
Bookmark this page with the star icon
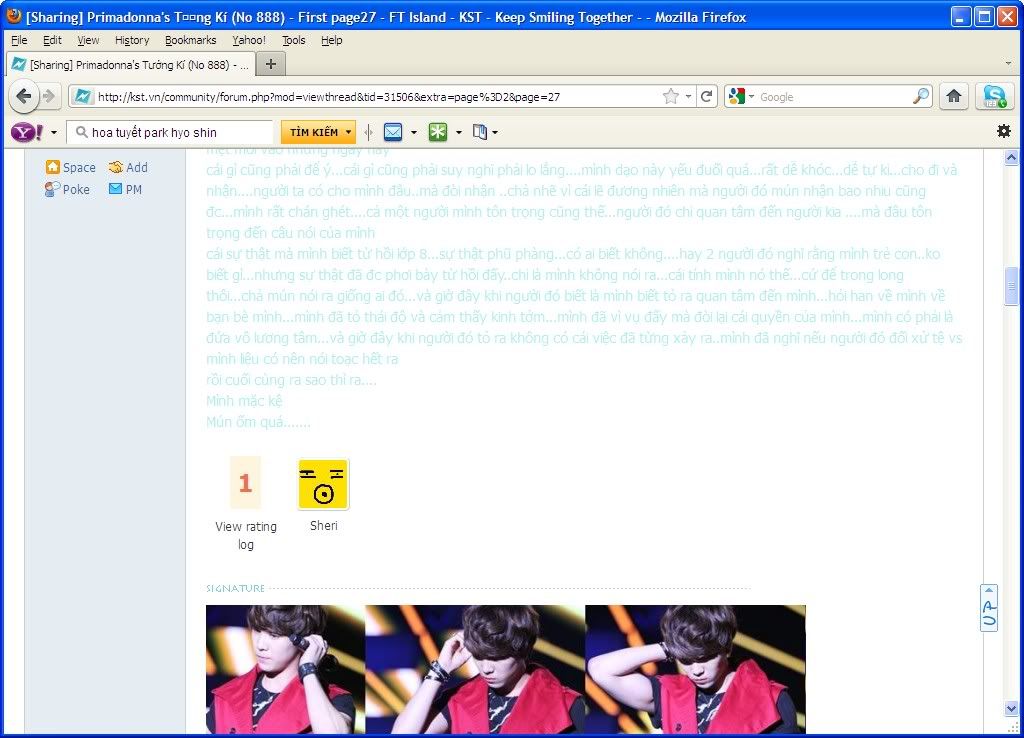tap(671, 97)
